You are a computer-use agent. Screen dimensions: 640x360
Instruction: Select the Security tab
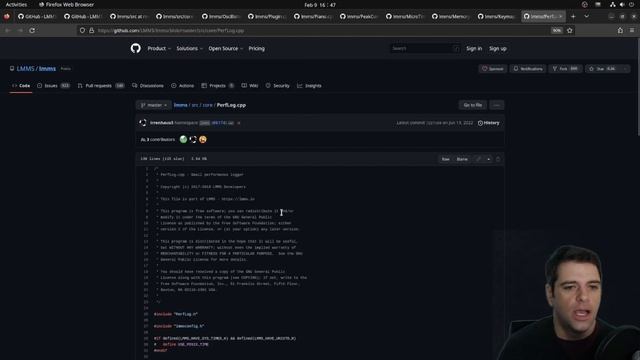pyautogui.click(x=278, y=86)
